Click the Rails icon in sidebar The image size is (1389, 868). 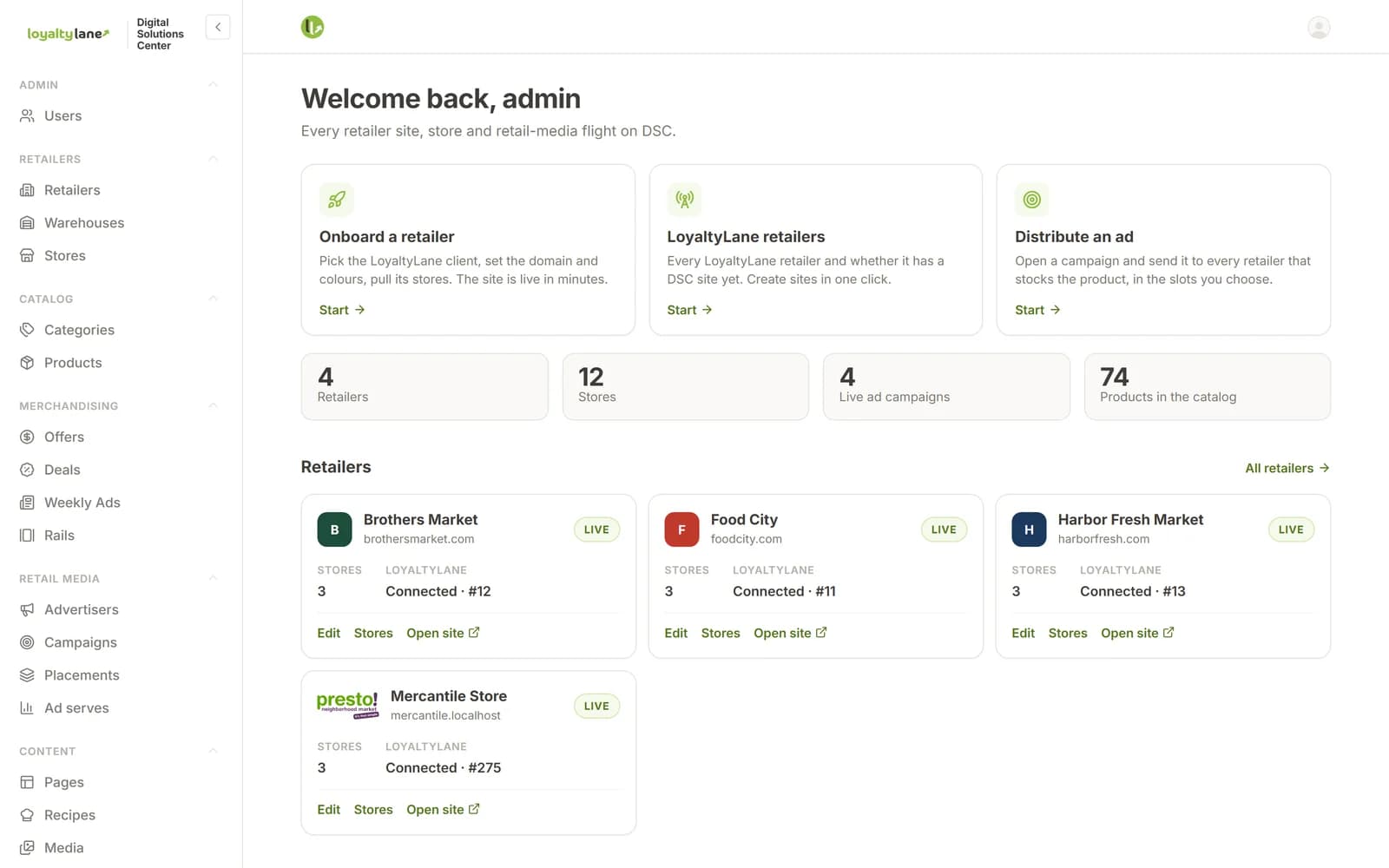(27, 536)
